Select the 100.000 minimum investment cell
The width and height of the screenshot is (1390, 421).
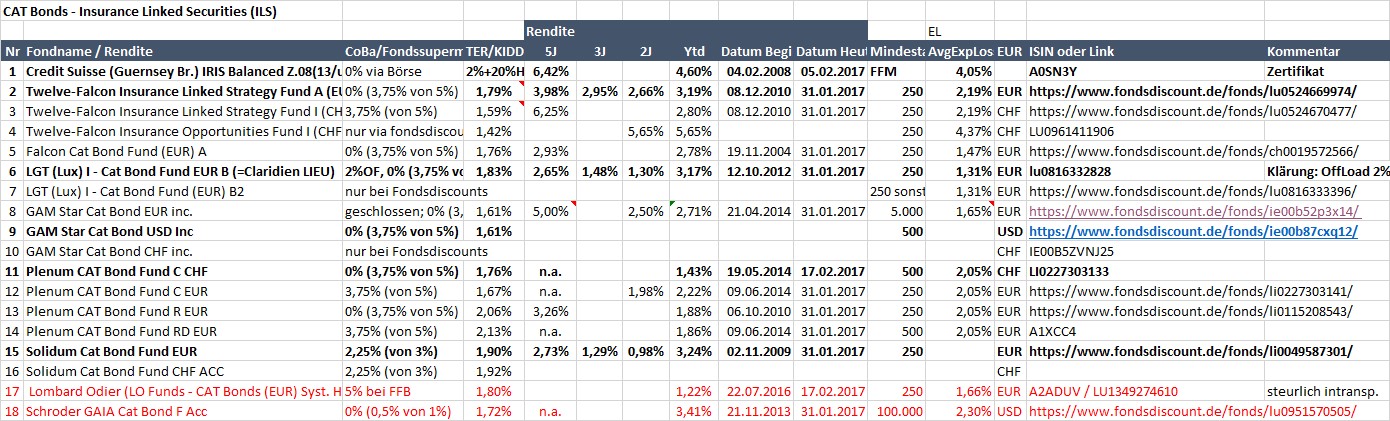tap(896, 411)
